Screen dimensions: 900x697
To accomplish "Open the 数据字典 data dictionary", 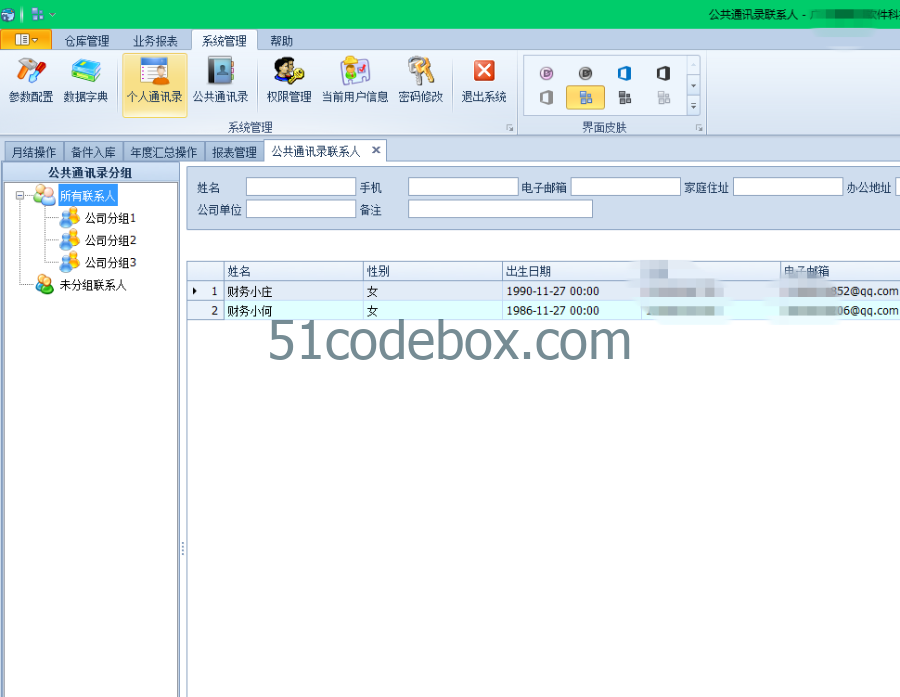I will click(86, 81).
